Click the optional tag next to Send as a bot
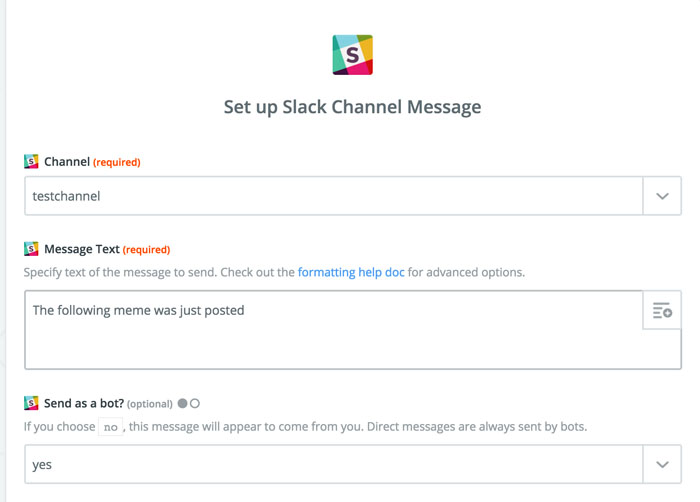 150,404
